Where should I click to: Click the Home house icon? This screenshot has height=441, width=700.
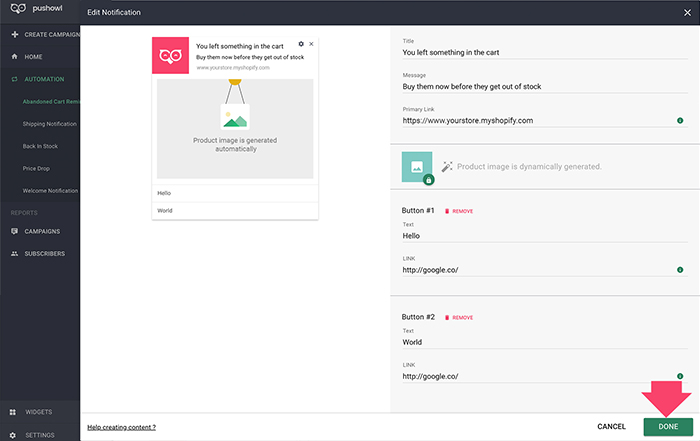[x=14, y=57]
